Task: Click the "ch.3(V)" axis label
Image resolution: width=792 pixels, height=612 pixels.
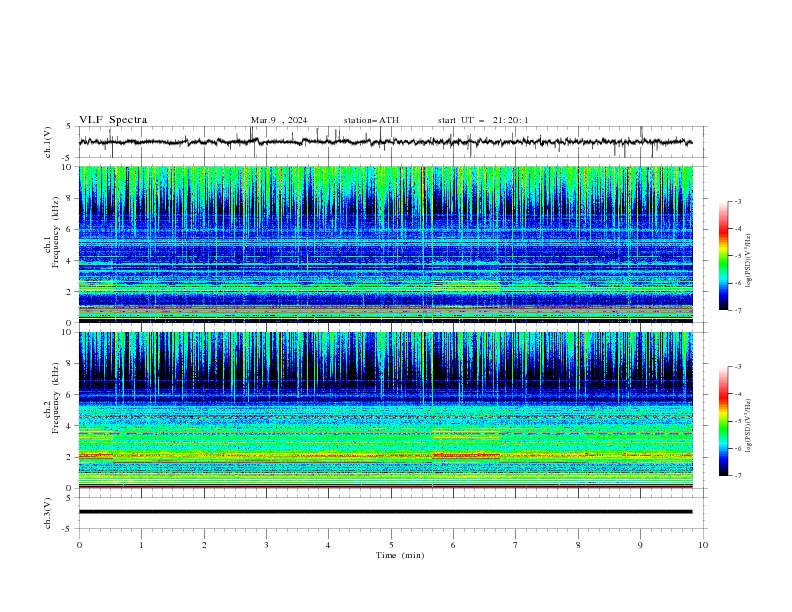Action: tap(48, 513)
